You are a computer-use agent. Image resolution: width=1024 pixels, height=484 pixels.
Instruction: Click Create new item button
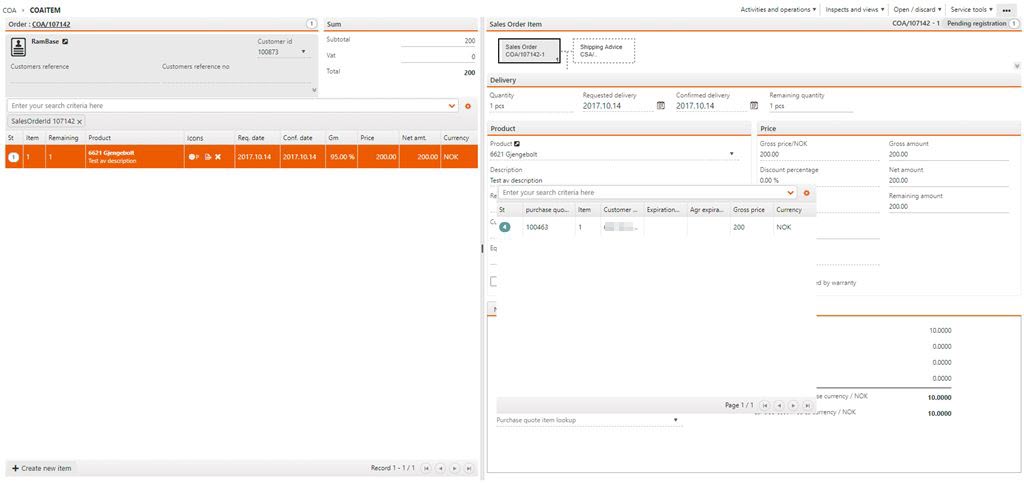pyautogui.click(x=41, y=468)
